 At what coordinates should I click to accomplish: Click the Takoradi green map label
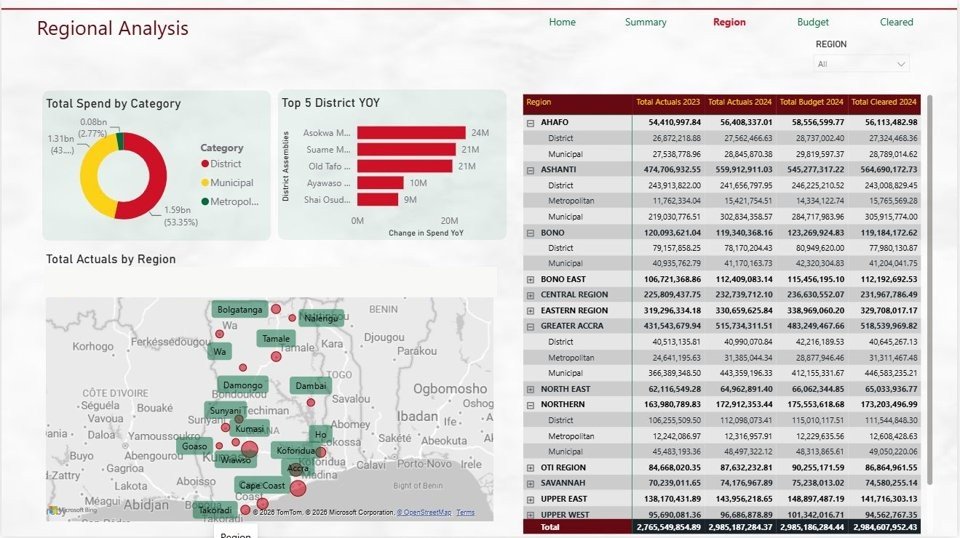point(215,510)
